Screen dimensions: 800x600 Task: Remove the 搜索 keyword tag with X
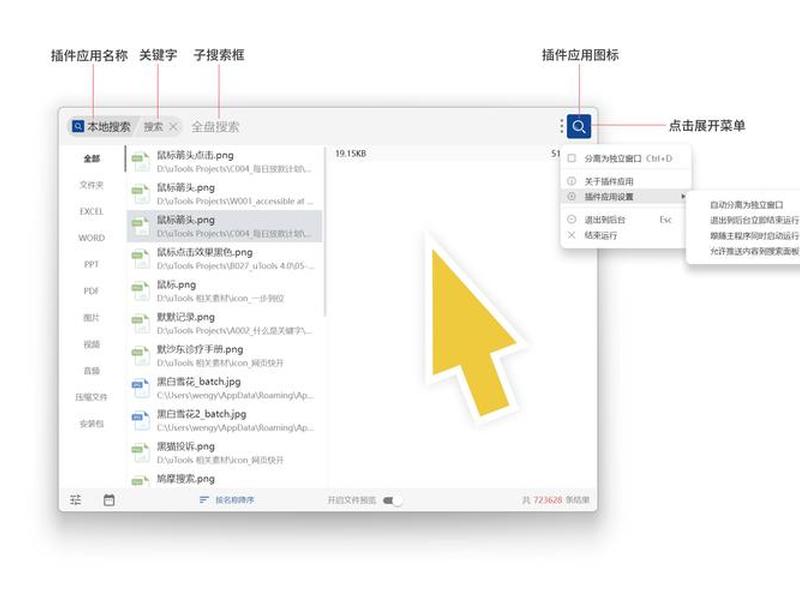click(x=173, y=127)
